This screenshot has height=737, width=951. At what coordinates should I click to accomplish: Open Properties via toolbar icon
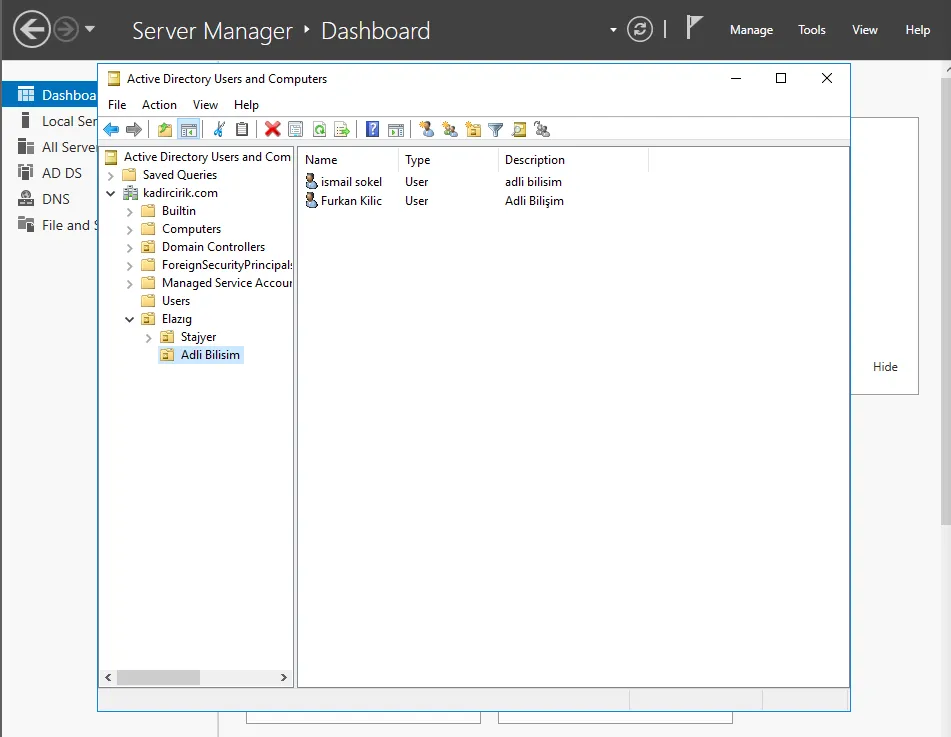(295, 129)
